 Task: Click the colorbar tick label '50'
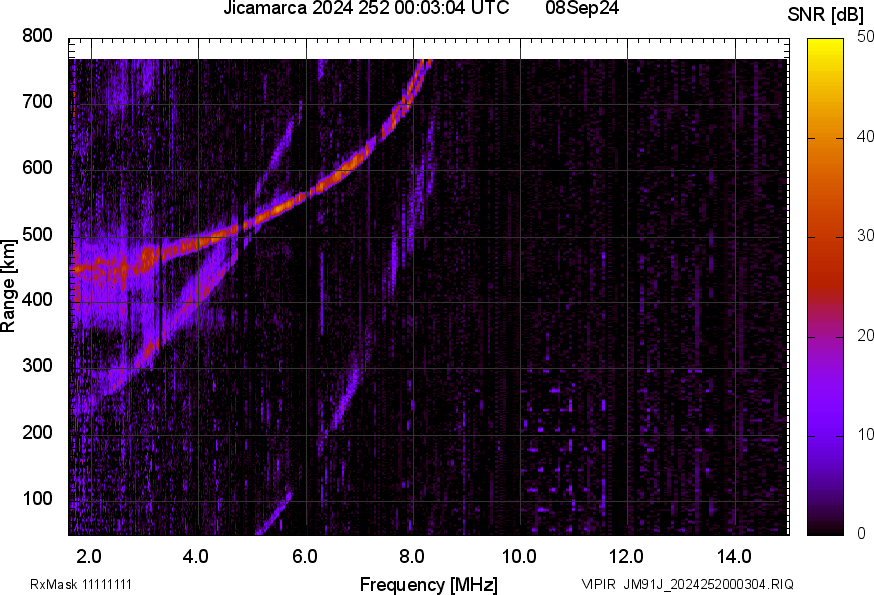[x=866, y=37]
